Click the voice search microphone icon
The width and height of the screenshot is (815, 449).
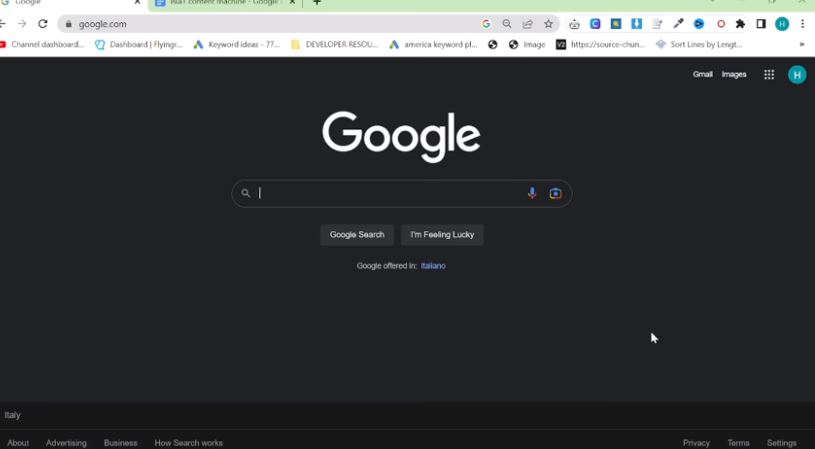[x=532, y=193]
